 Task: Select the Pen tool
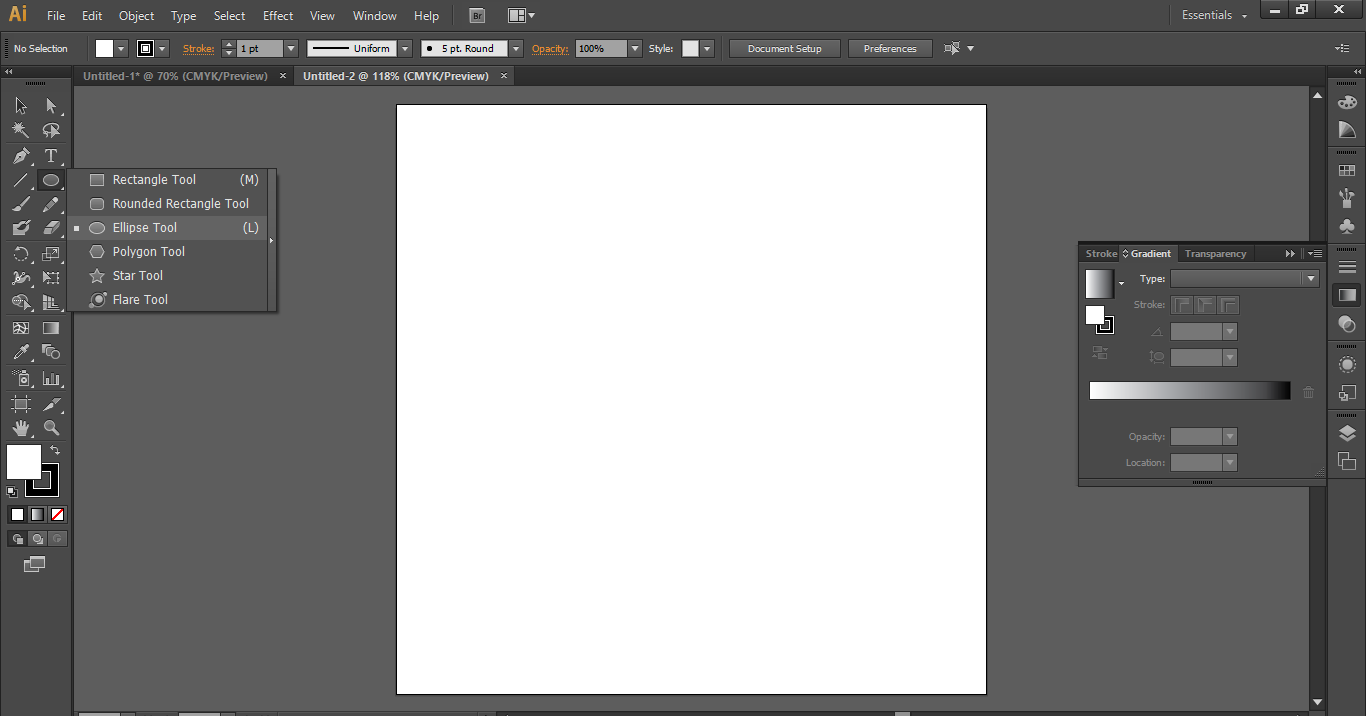[20, 155]
